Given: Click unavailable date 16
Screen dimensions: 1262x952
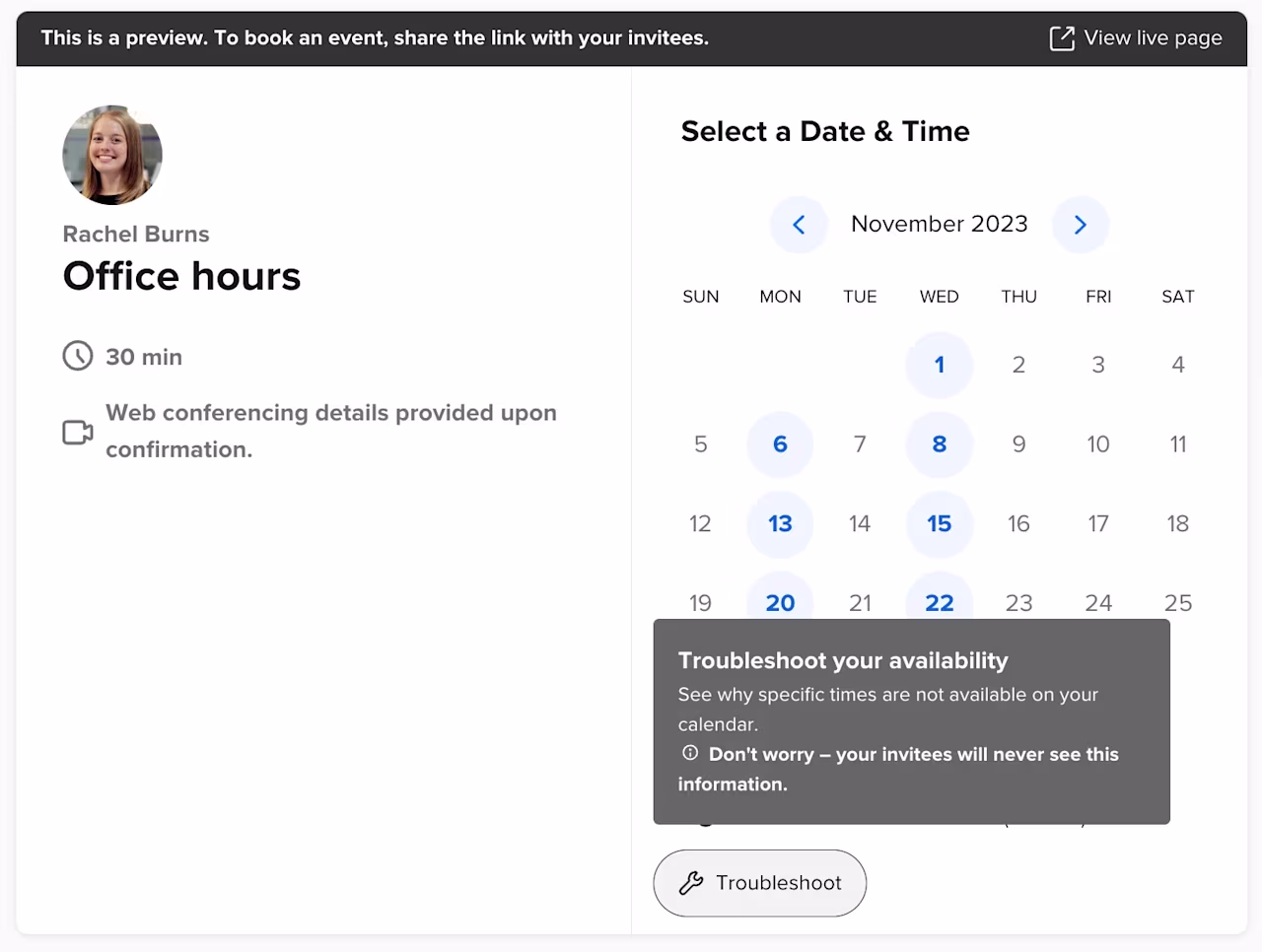Looking at the screenshot, I should point(1018,524).
